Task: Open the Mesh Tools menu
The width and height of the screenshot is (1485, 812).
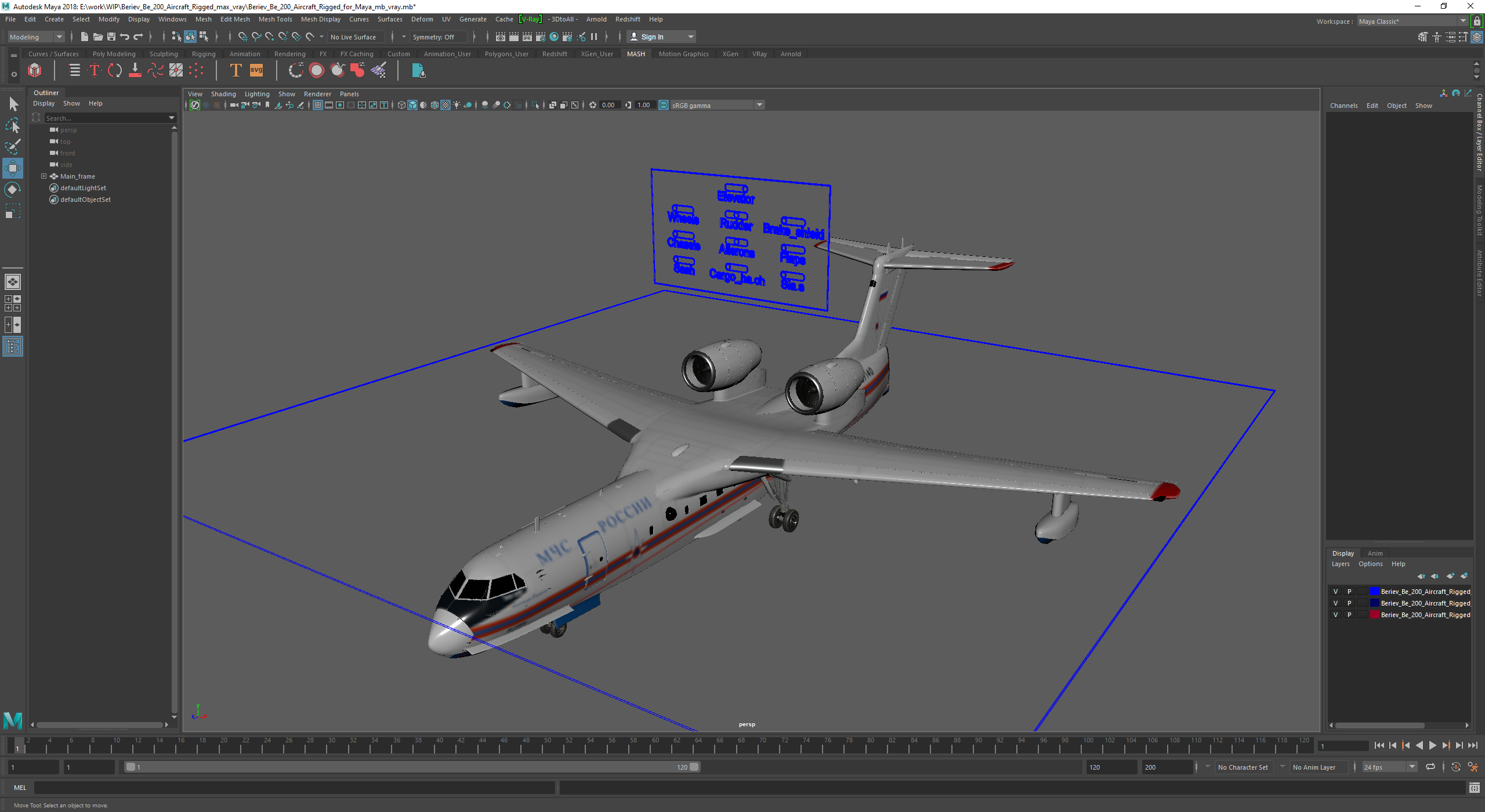Action: pos(275,19)
